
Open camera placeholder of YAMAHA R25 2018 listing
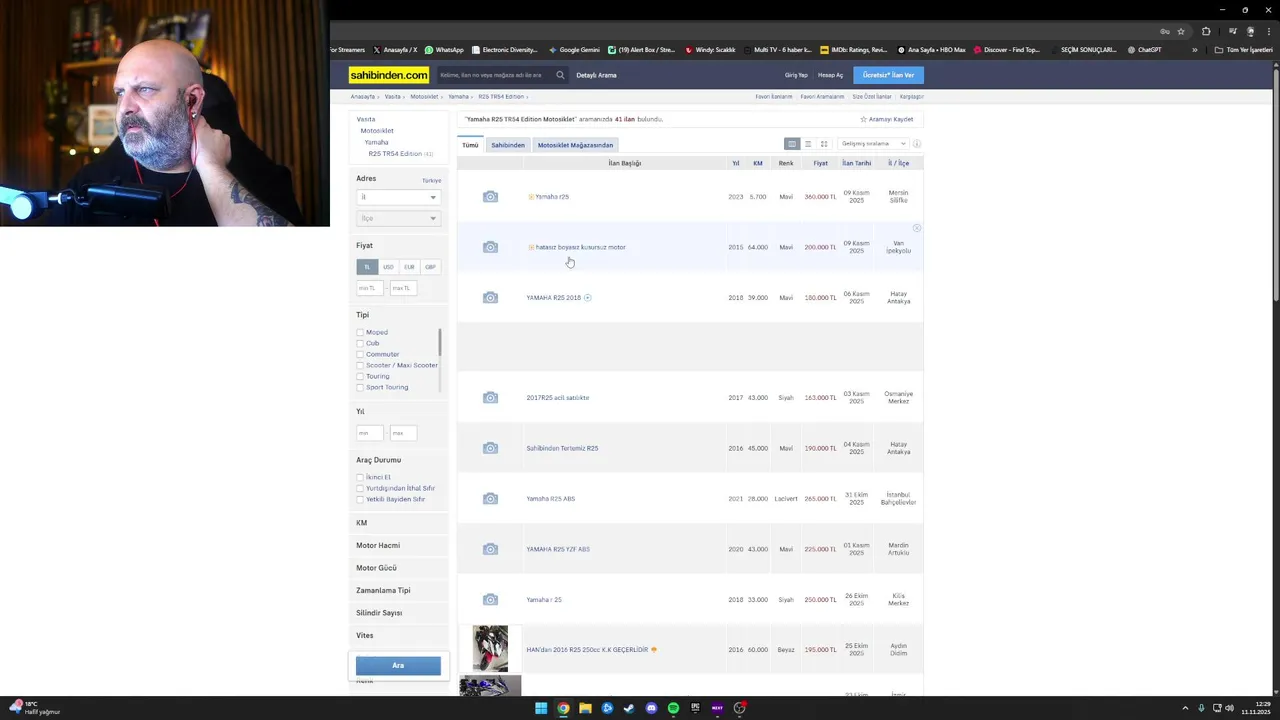coord(490,297)
